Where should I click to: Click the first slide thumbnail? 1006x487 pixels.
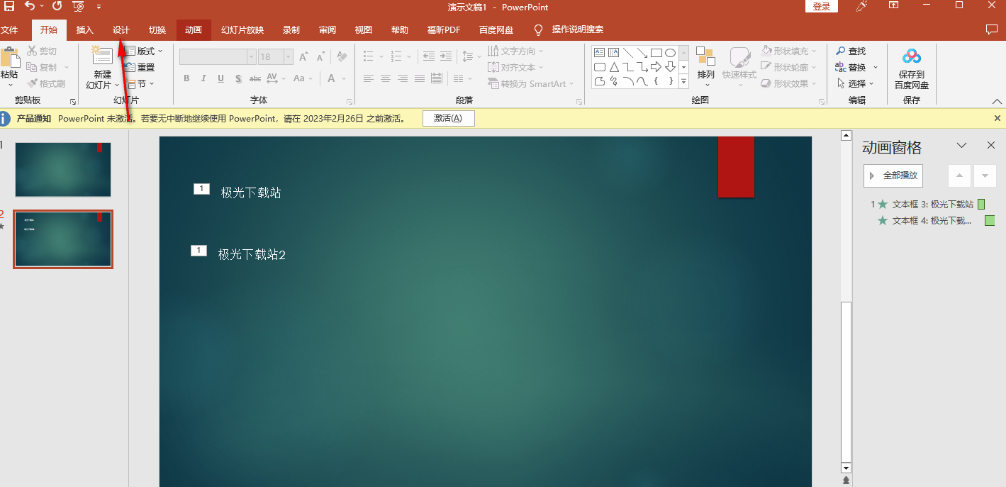pos(63,169)
